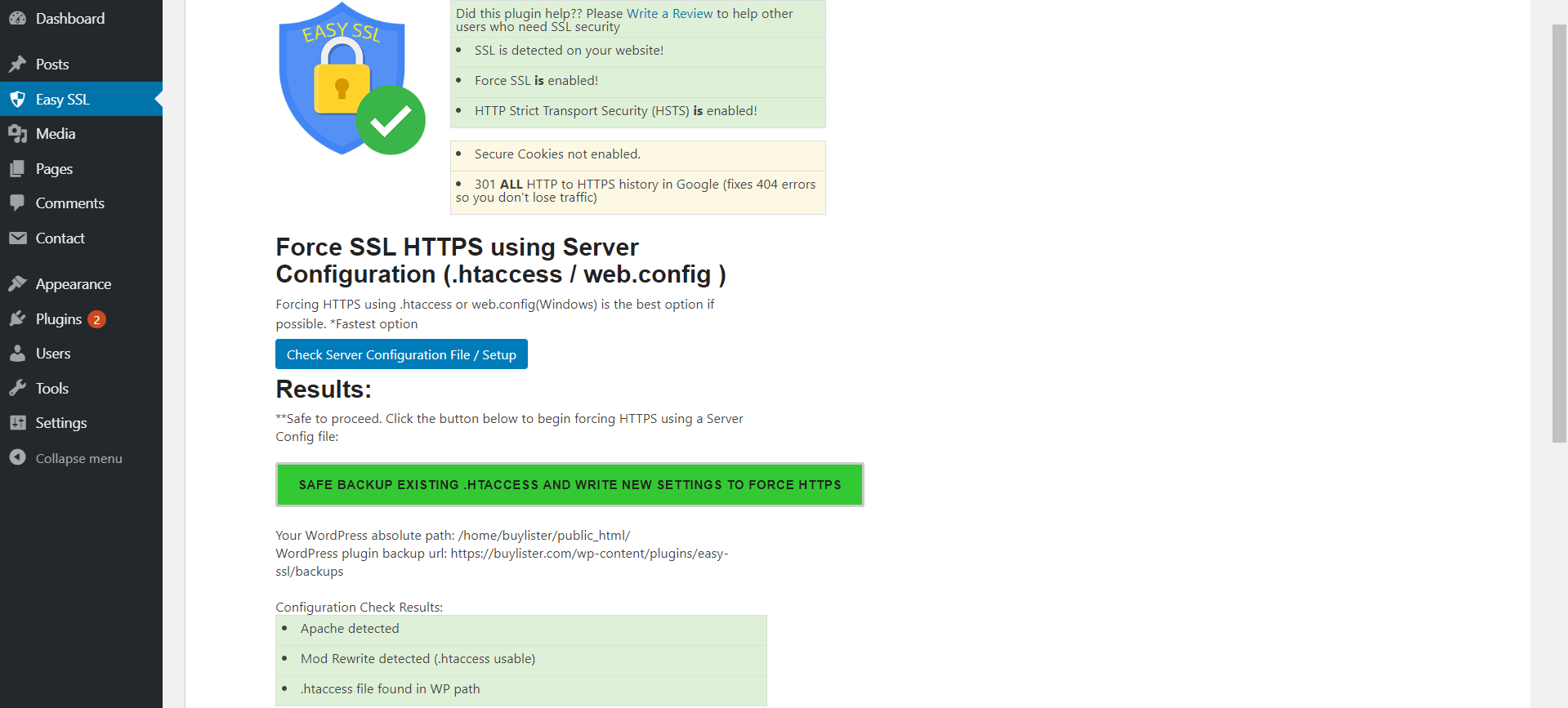Viewport: 1568px width, 708px height.
Task: Click '.htaccess file found in WP path' row
Action: (521, 689)
